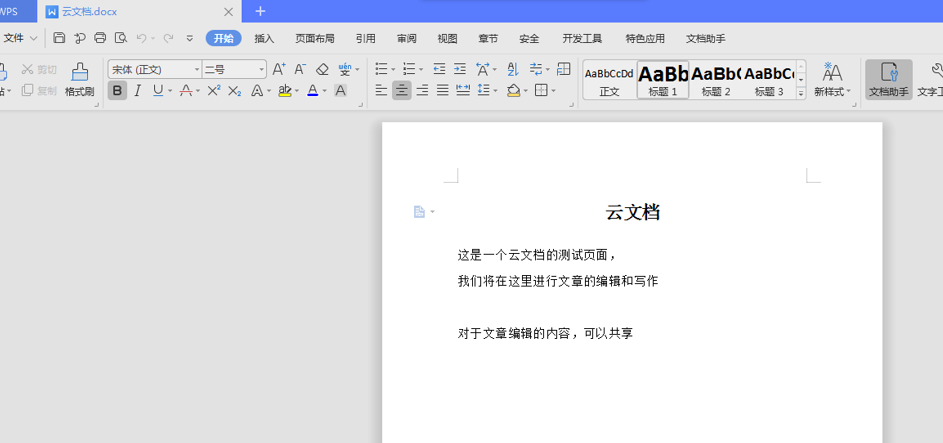Image resolution: width=943 pixels, height=443 pixels.
Task: Open the format painter (格式刷) tool
Action: pos(79,79)
